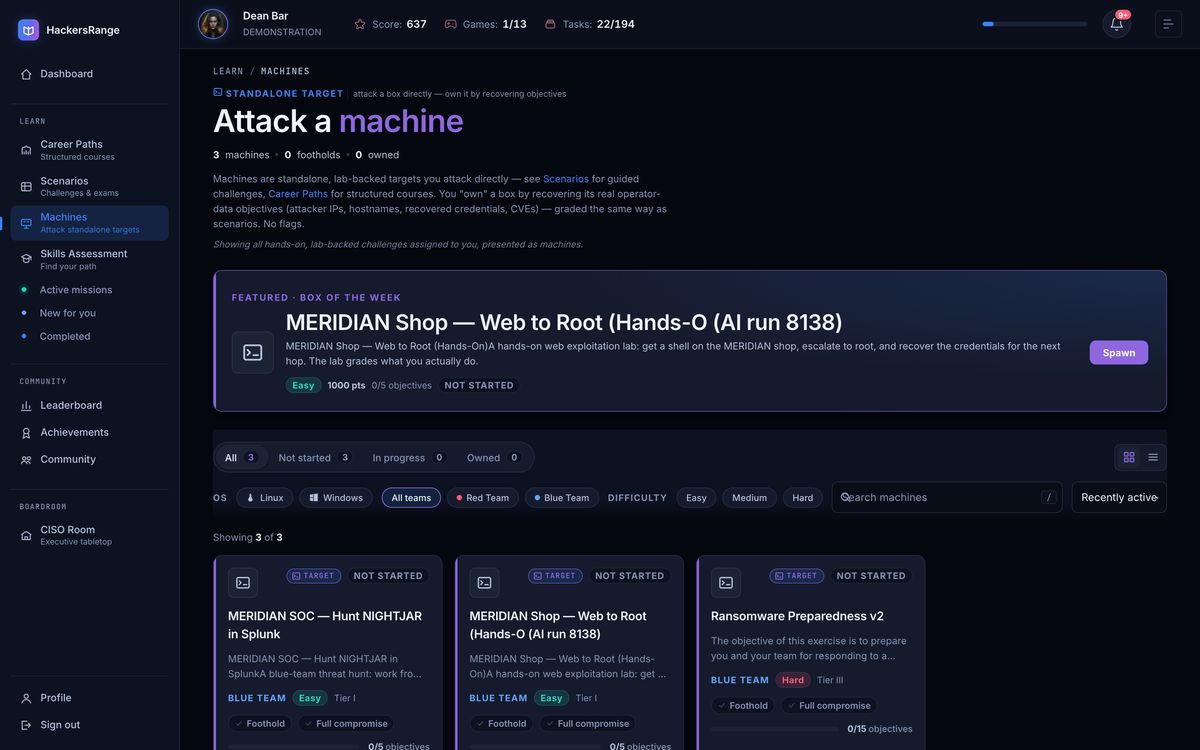Open Ransomware Preparedness v2 card title
The width and height of the screenshot is (1200, 750).
[797, 616]
